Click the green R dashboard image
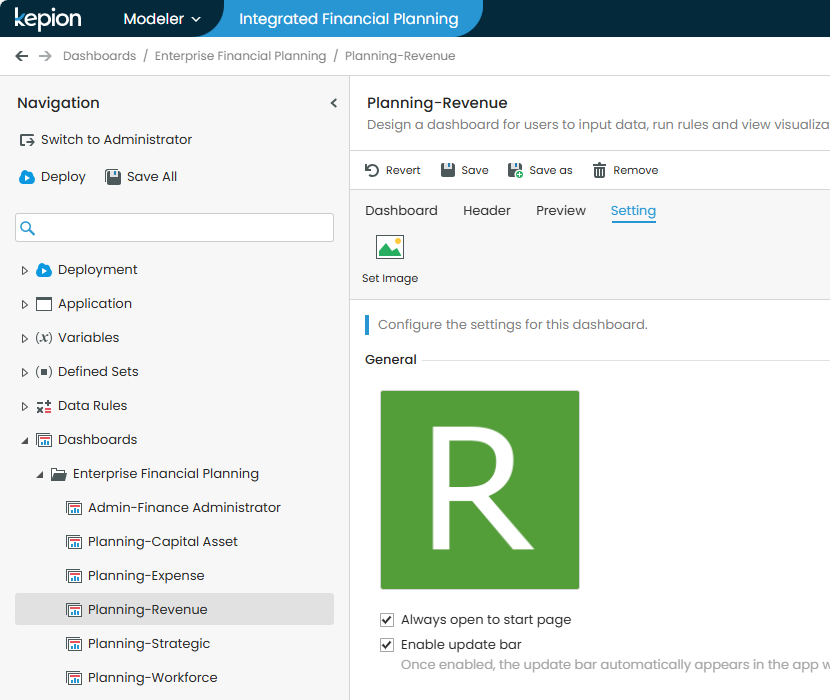 tap(479, 490)
